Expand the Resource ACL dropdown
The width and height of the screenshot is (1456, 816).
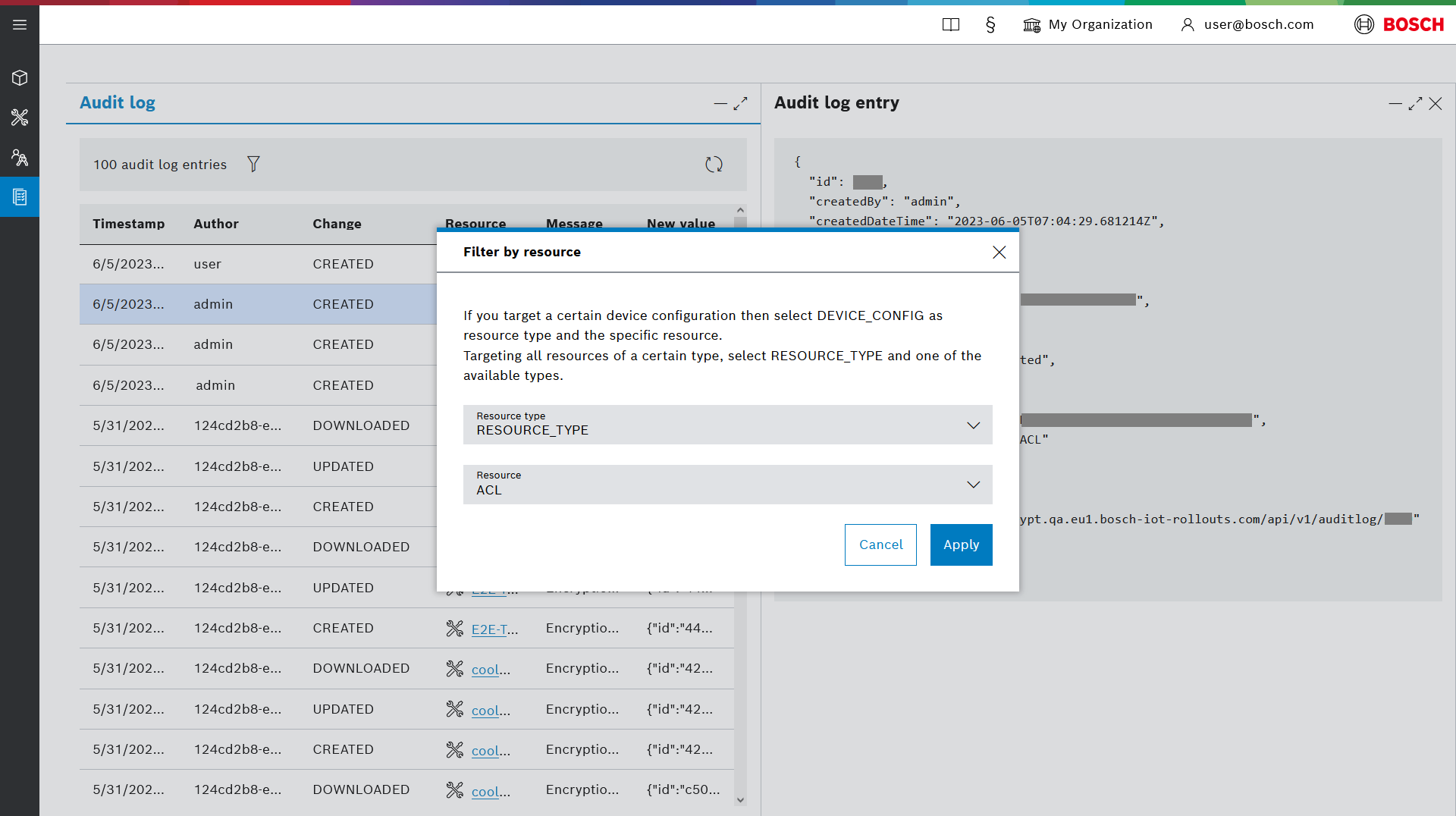(727, 485)
